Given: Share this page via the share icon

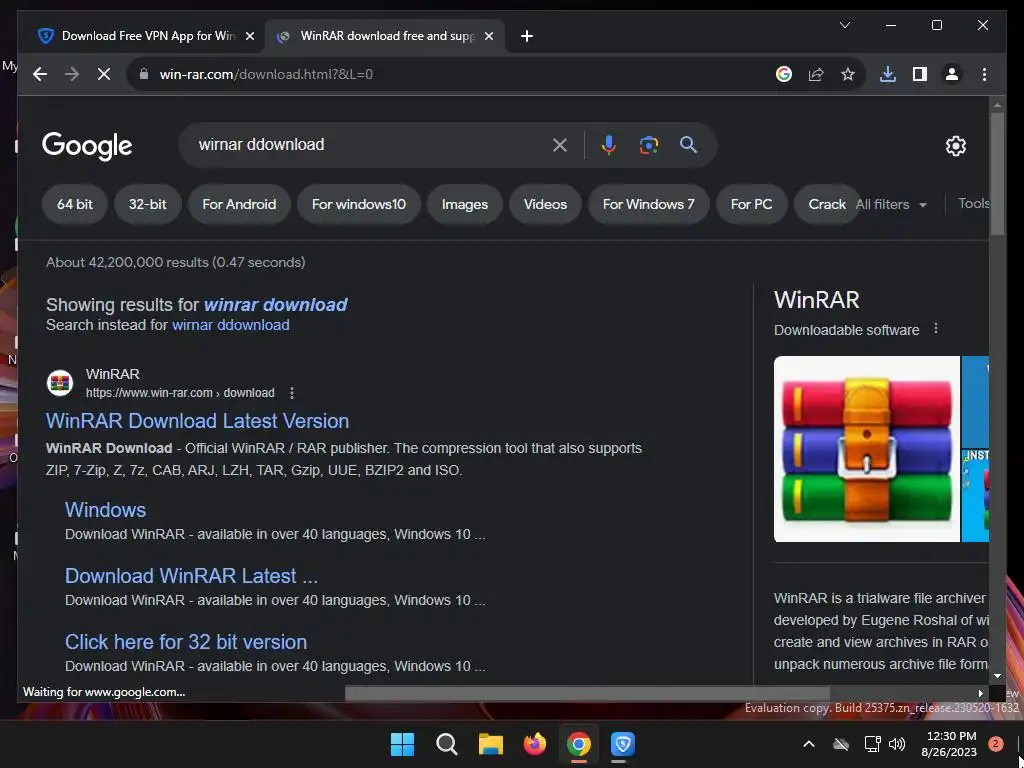Looking at the screenshot, I should click(x=816, y=74).
